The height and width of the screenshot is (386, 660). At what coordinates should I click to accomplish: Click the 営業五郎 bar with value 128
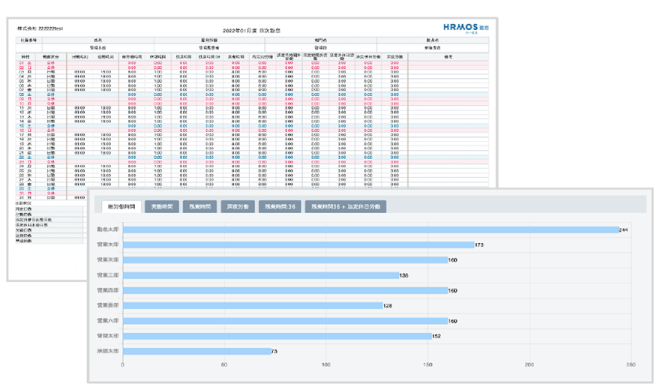pyautogui.click(x=253, y=306)
